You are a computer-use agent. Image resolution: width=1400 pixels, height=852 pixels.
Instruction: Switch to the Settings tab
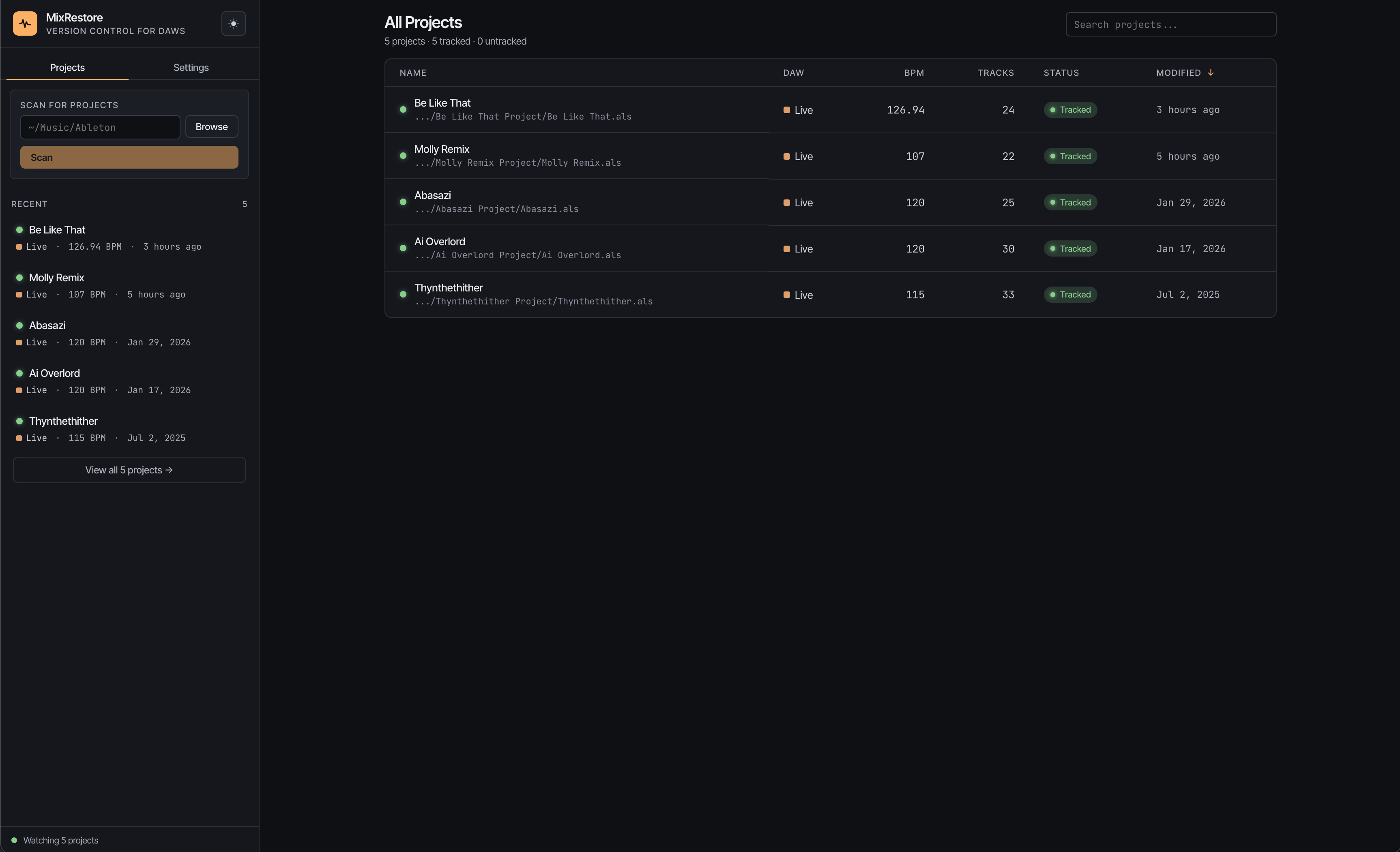[x=190, y=67]
